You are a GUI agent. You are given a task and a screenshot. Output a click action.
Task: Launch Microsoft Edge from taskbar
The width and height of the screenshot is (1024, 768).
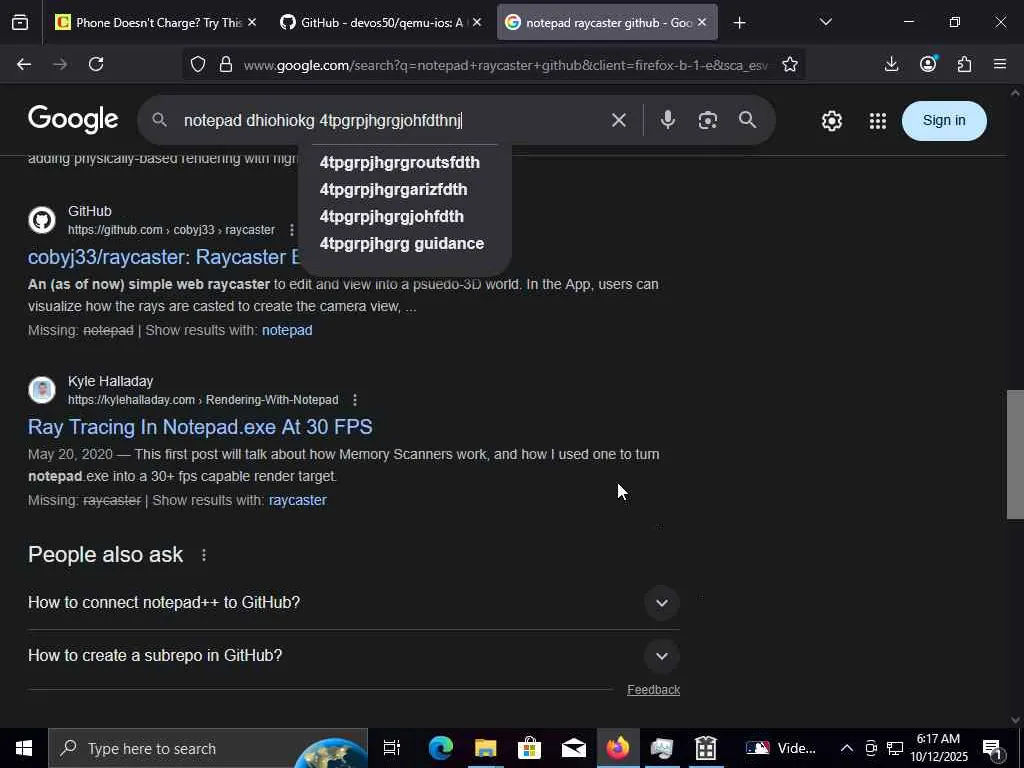pos(441,748)
